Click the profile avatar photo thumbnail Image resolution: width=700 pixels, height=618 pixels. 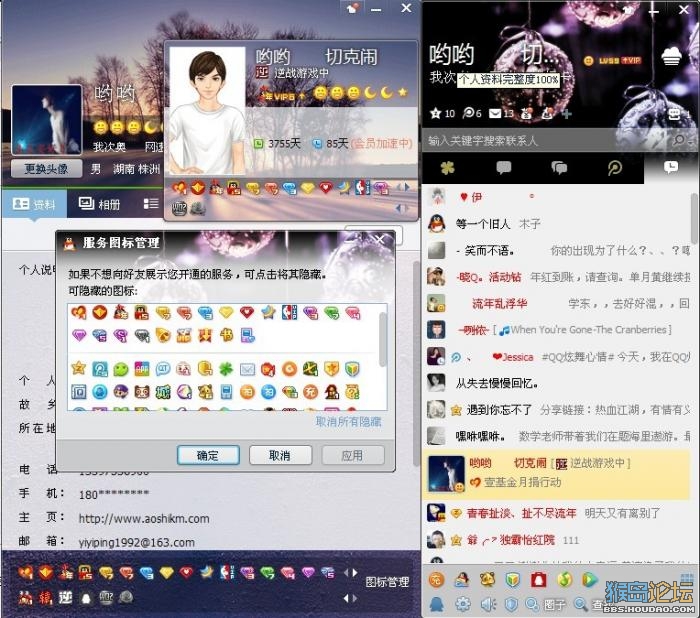pyautogui.click(x=47, y=120)
